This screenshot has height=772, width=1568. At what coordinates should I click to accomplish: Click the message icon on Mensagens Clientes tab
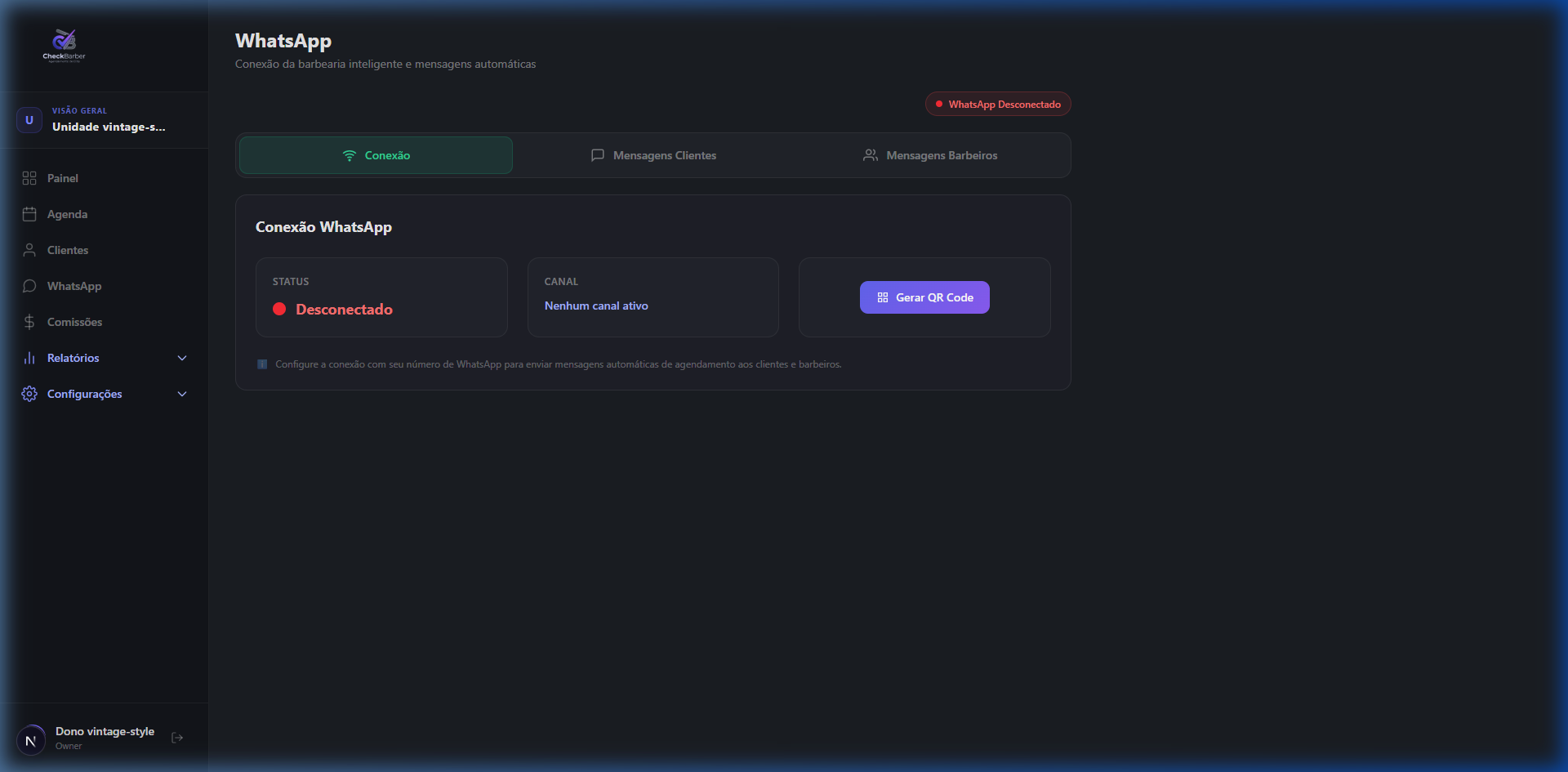(598, 155)
